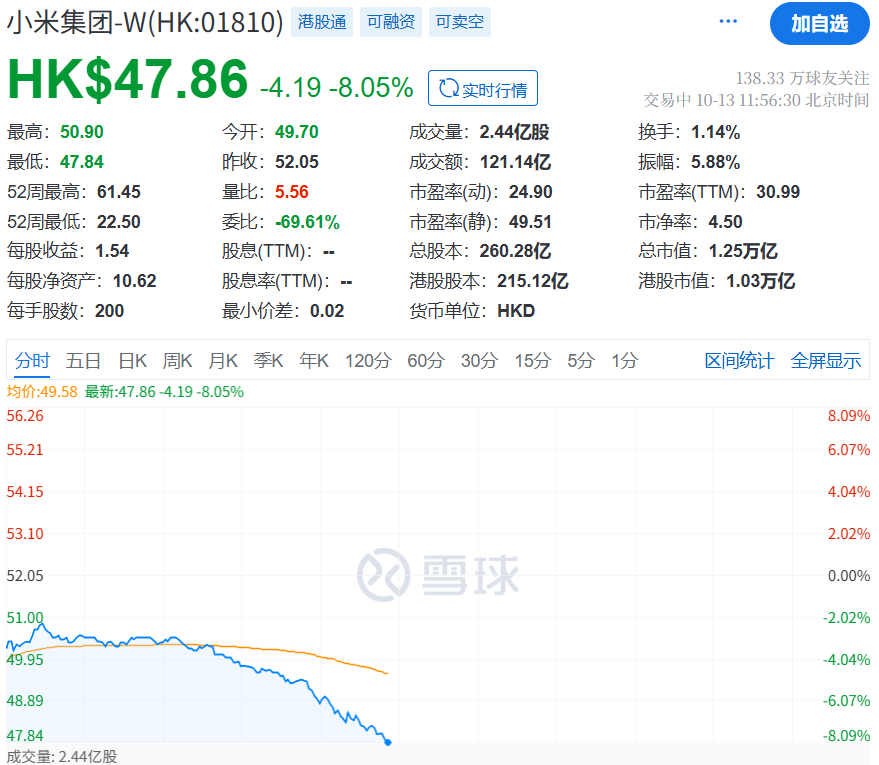
Task: Click the 加自选 button
Action: (x=819, y=24)
